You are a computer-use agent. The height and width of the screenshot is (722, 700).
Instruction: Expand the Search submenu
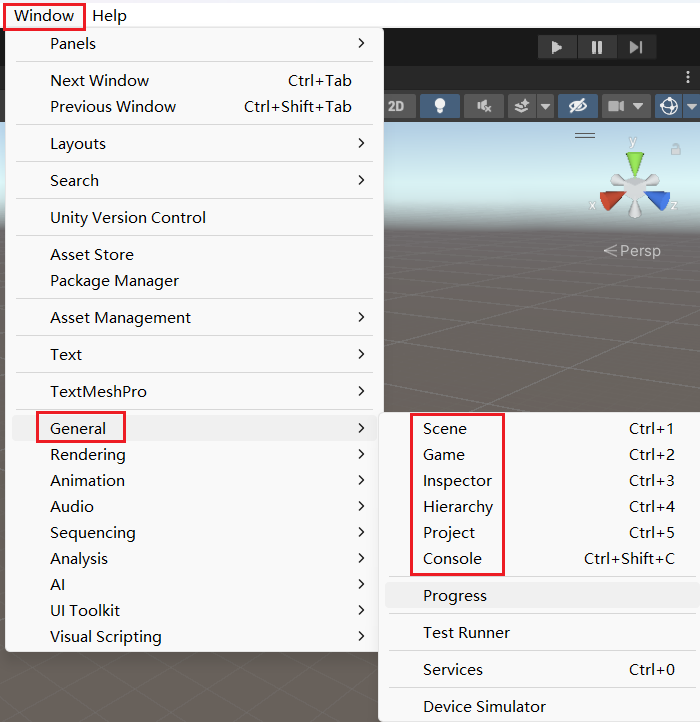click(x=194, y=180)
